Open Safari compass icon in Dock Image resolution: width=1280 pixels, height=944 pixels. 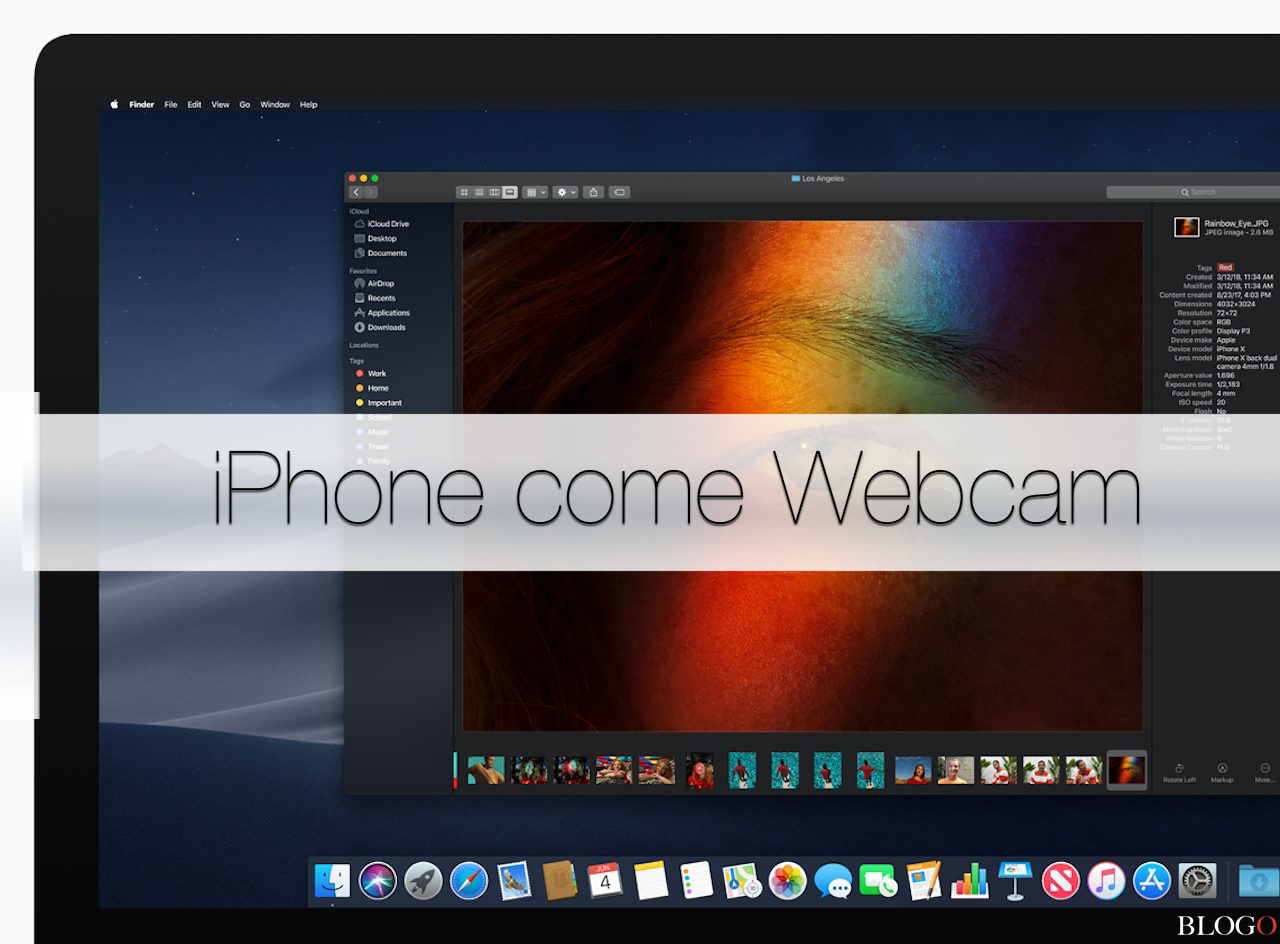click(469, 881)
